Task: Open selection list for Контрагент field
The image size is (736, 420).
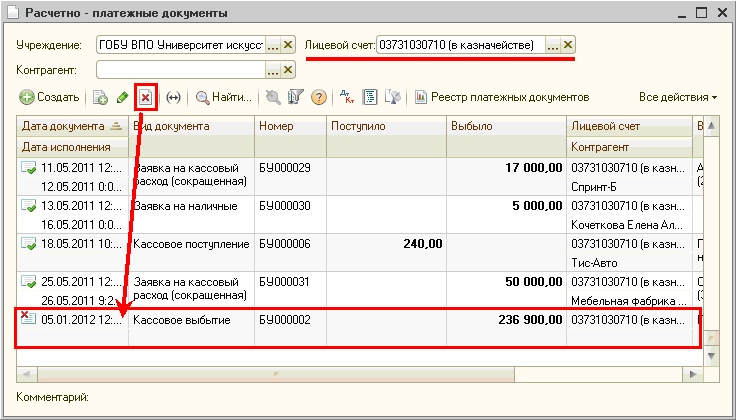Action: click(272, 70)
